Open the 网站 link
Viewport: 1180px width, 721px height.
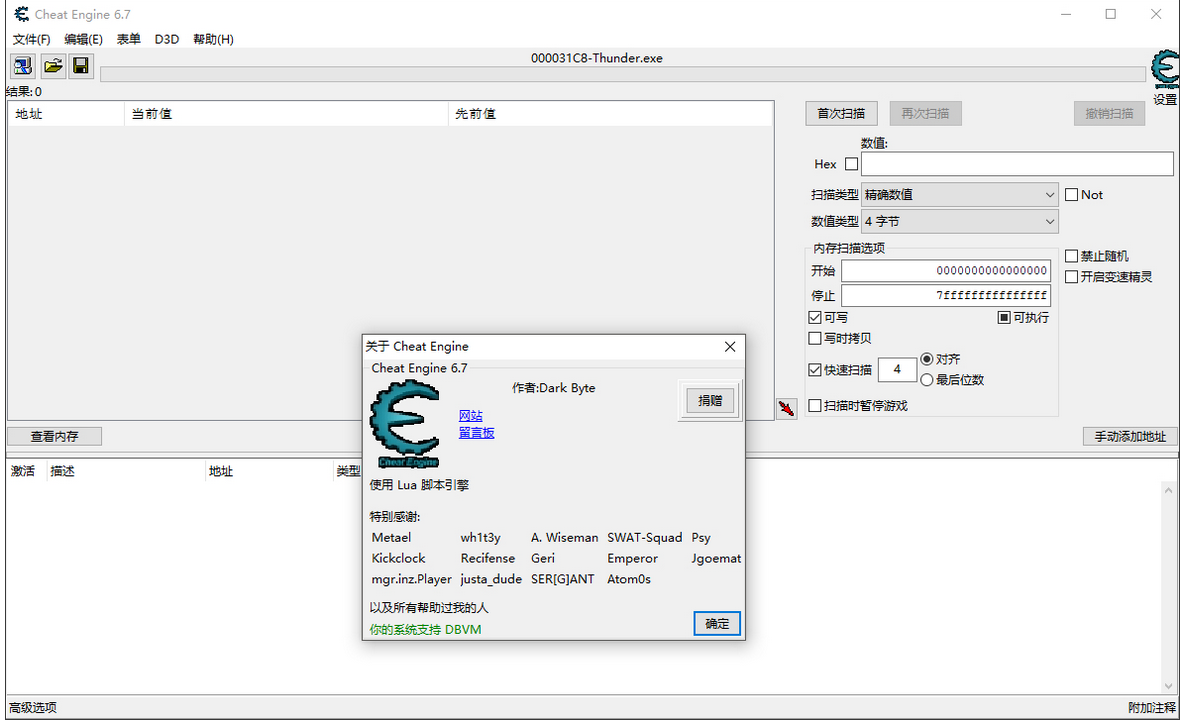click(471, 415)
